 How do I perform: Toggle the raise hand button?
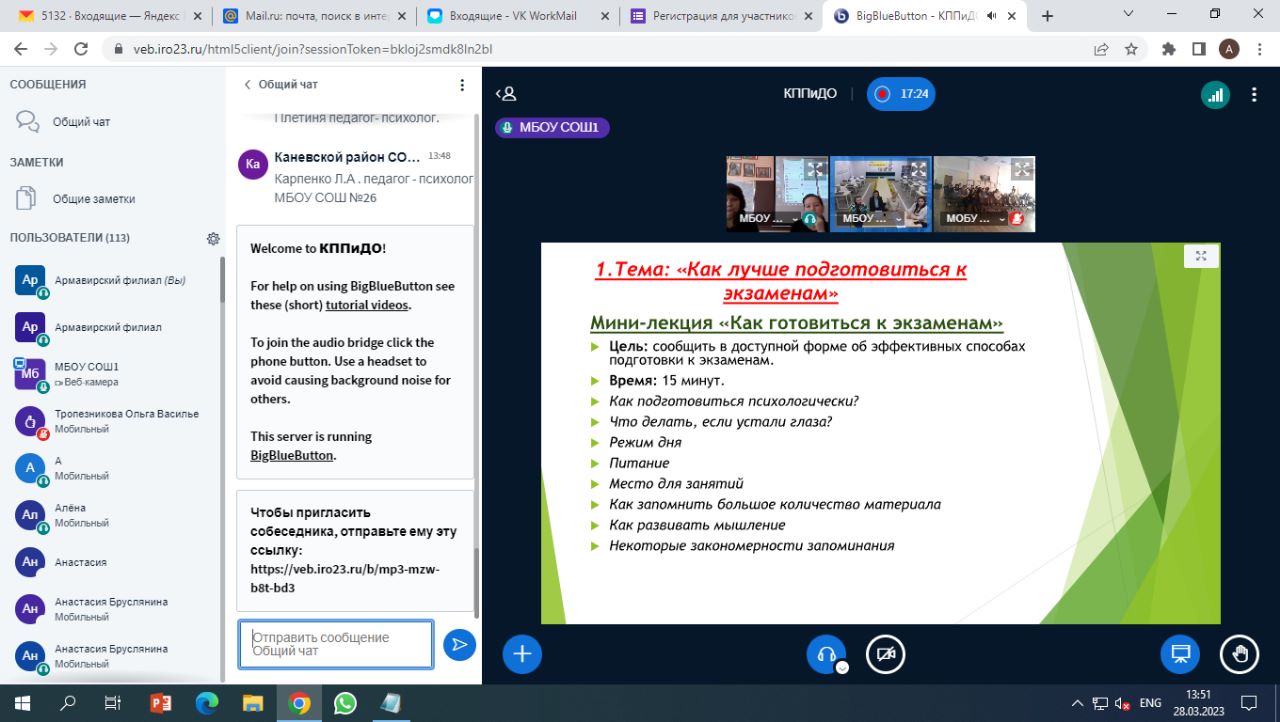tap(1239, 654)
